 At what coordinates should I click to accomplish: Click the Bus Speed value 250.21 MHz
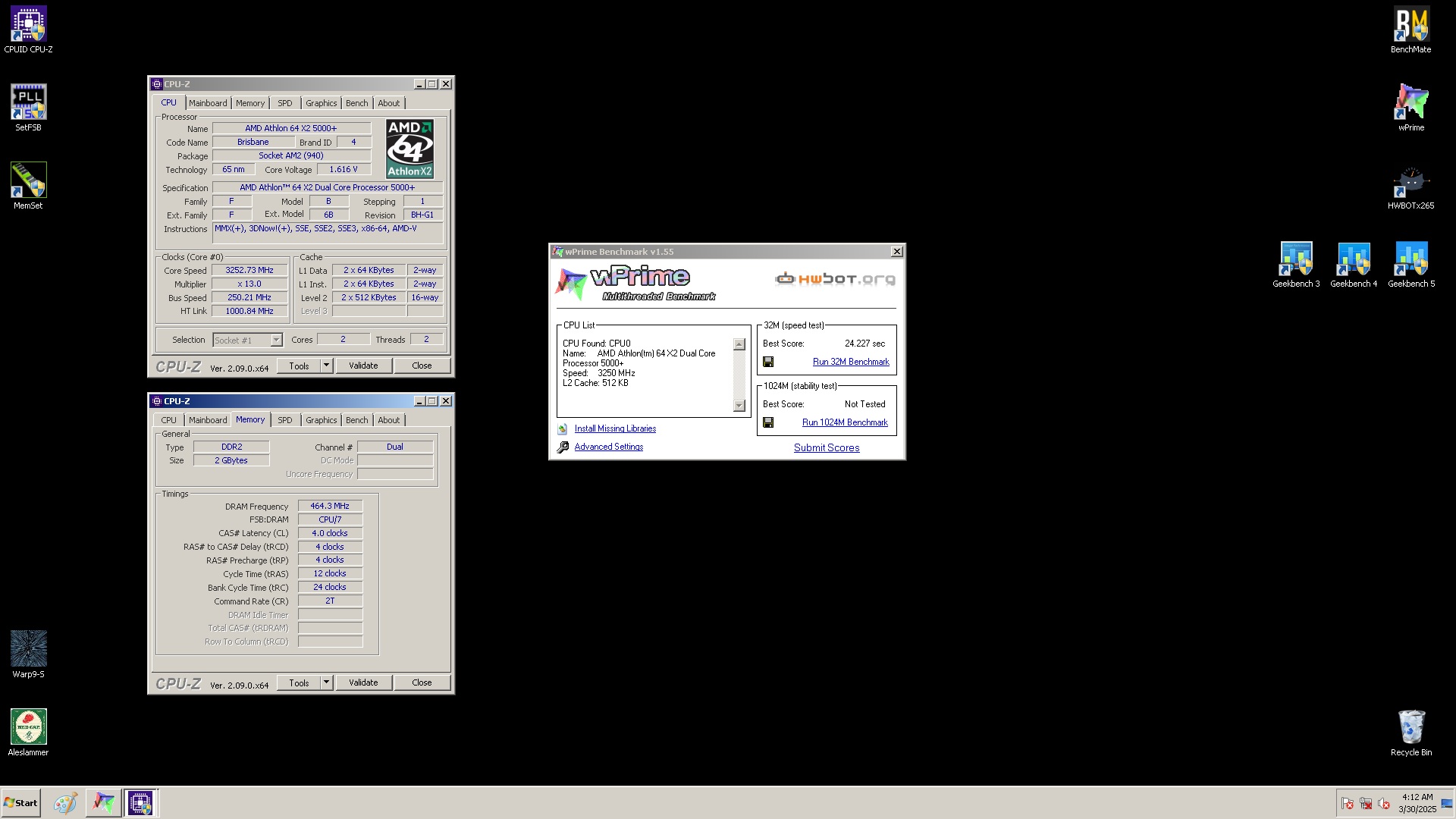[249, 297]
